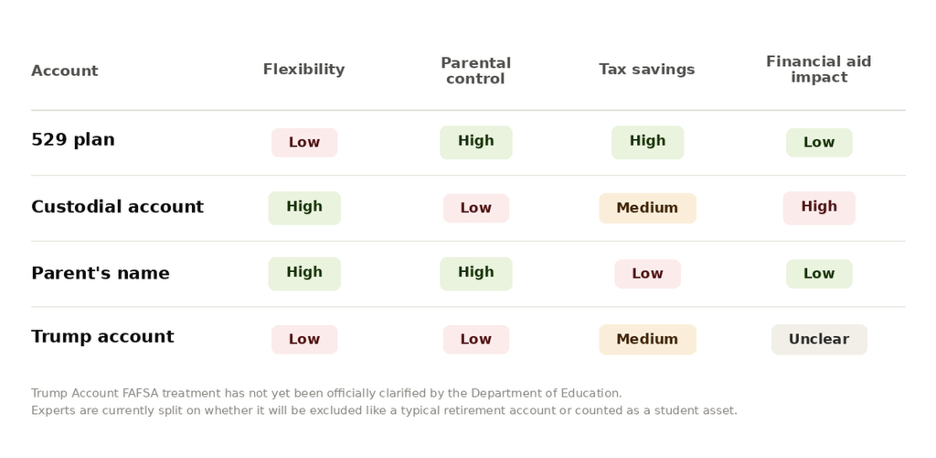Click the Custodial account row label
This screenshot has height=458, width=936.
[x=117, y=207]
